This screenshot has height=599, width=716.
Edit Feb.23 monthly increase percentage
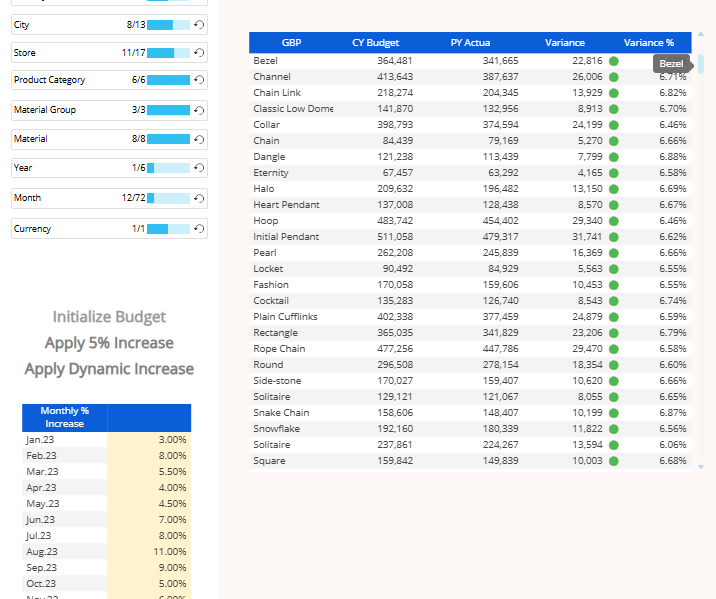[149, 456]
